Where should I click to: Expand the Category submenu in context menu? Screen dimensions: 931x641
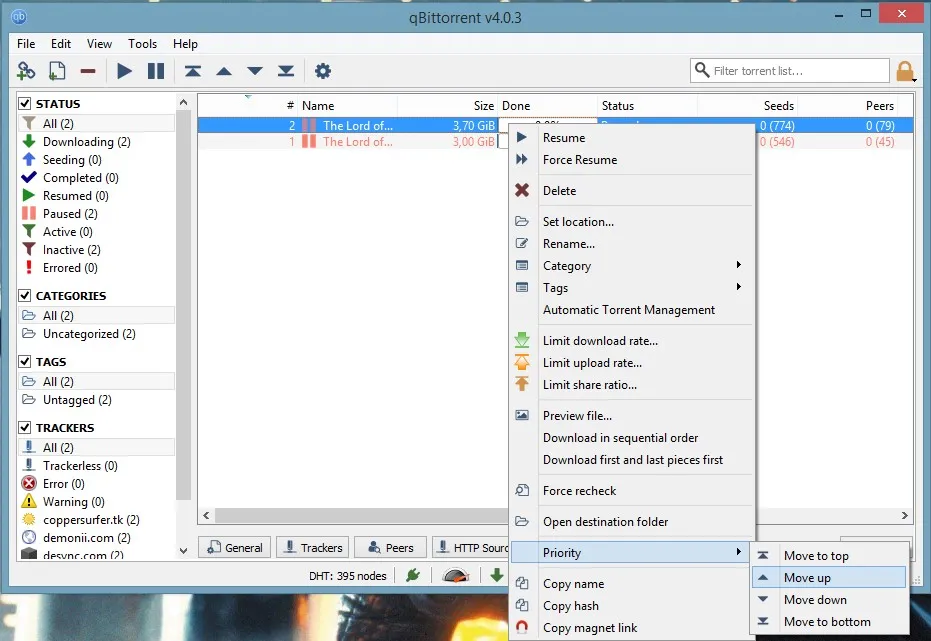click(x=632, y=266)
